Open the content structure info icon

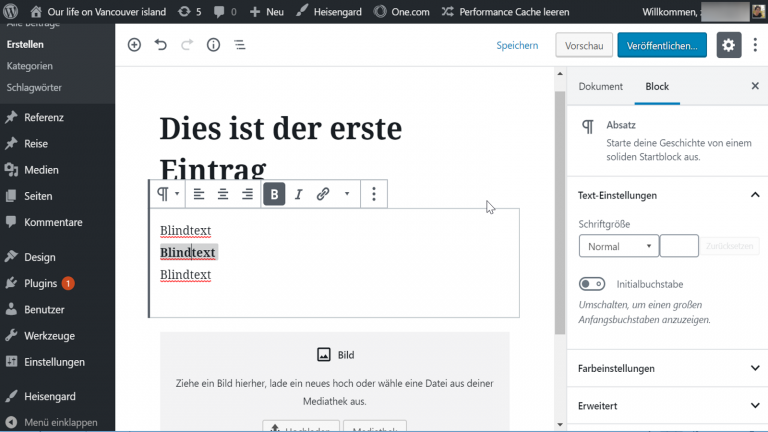point(213,45)
